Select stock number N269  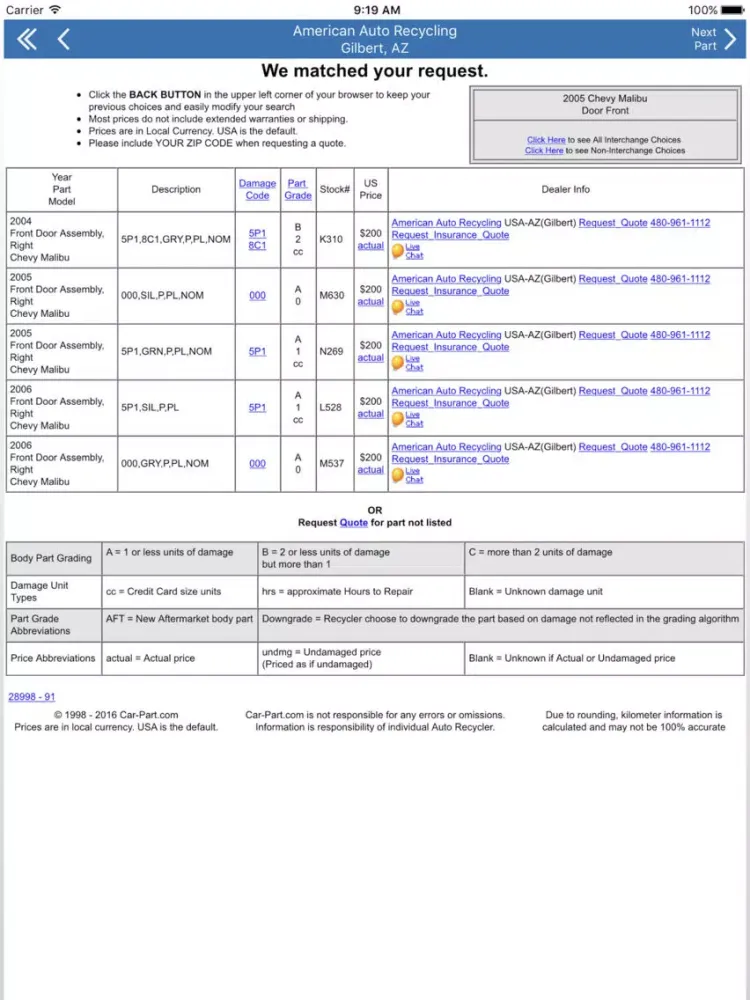[x=331, y=351]
